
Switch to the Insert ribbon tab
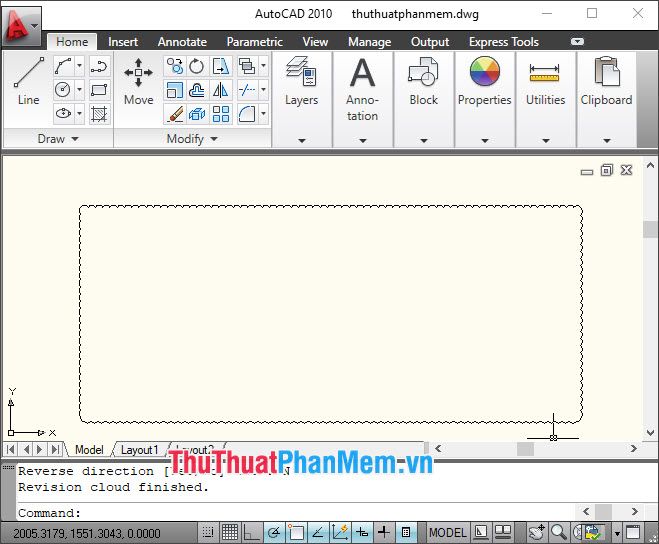coord(123,42)
